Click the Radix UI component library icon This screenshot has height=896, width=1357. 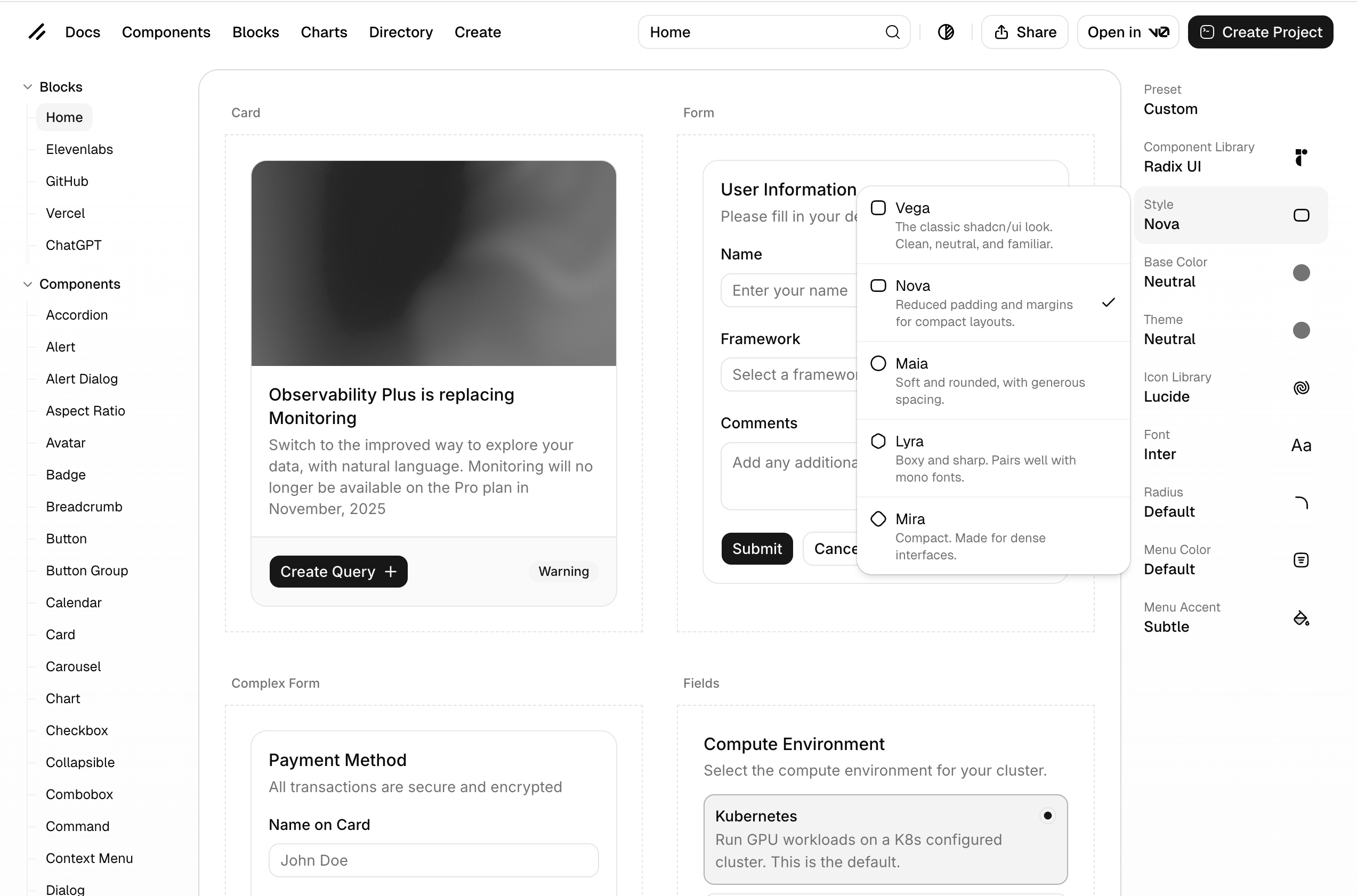1301,157
